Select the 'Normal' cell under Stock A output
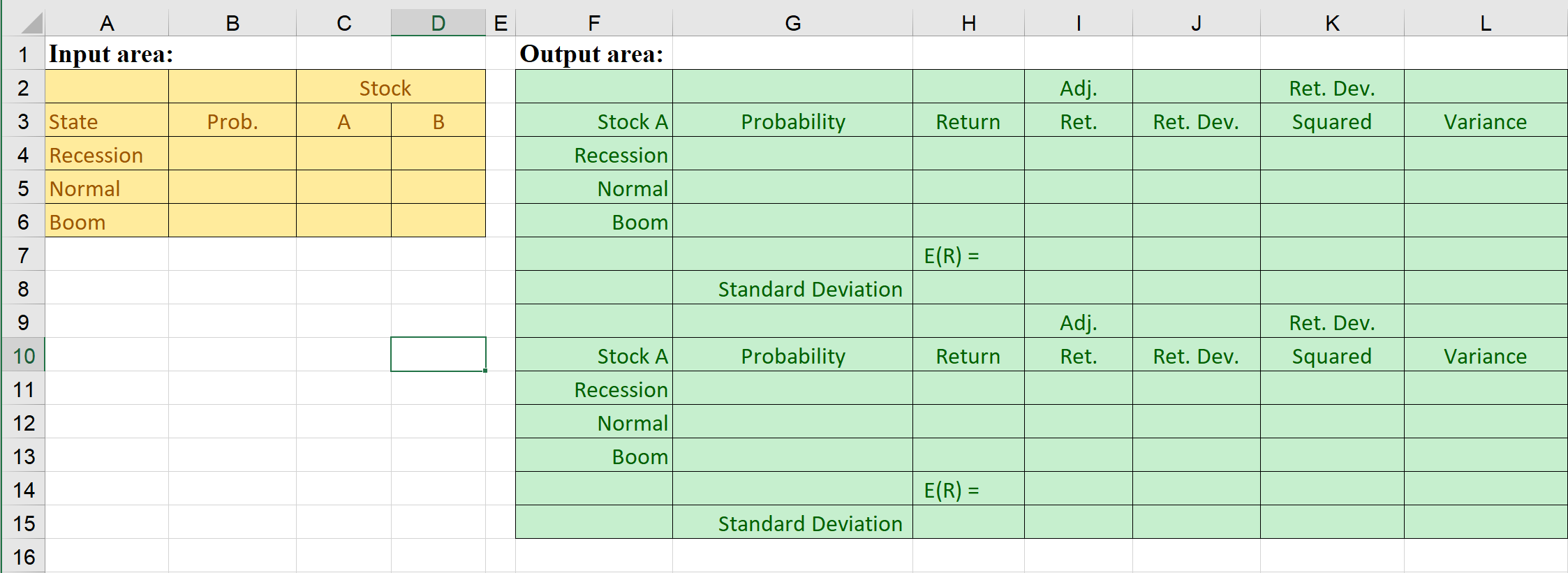Viewport: 1568px width, 573px height. pyautogui.click(x=592, y=188)
